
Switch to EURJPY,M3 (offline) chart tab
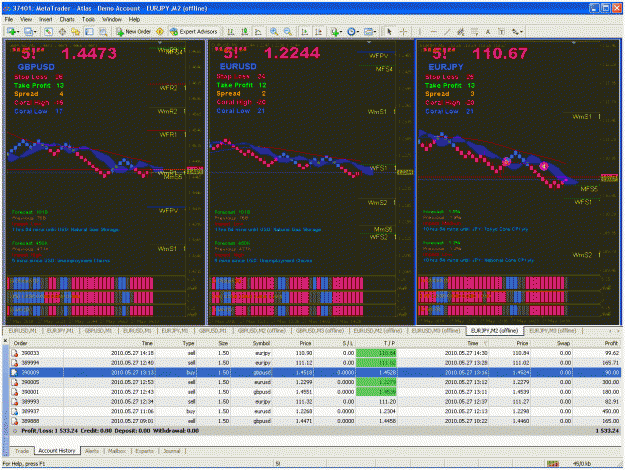[552, 330]
